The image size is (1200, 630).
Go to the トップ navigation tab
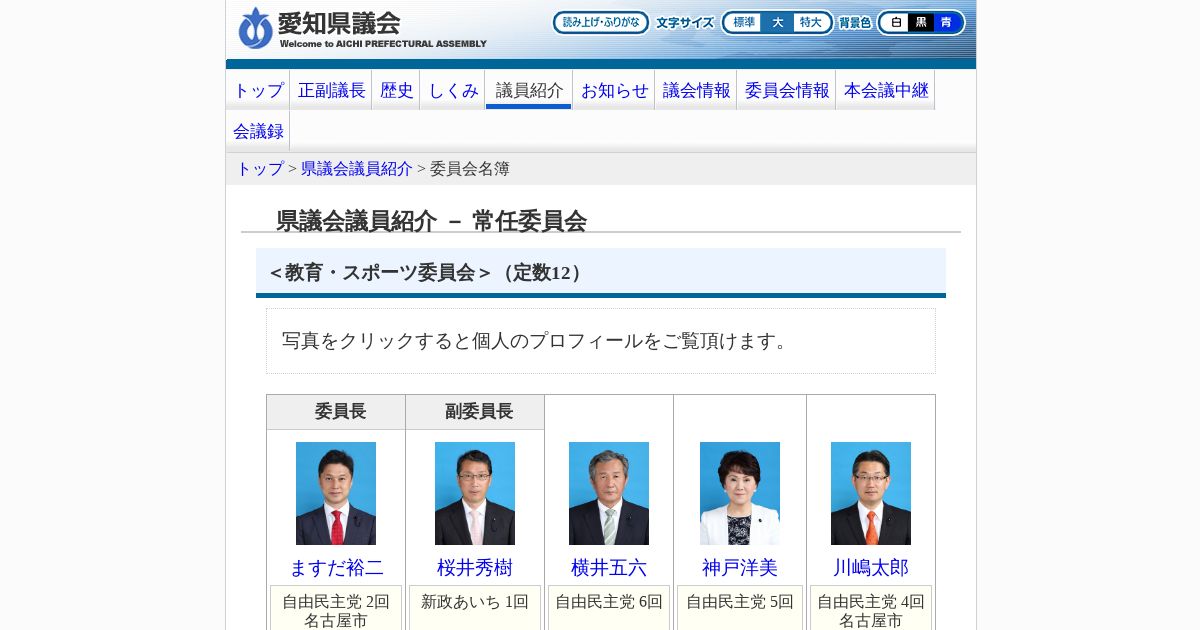point(258,90)
